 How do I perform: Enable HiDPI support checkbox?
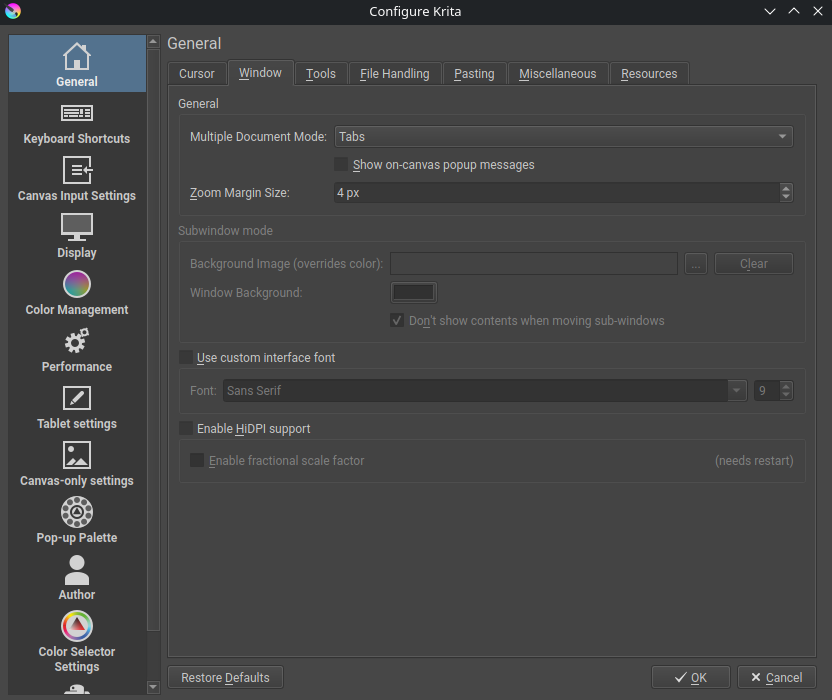click(186, 429)
